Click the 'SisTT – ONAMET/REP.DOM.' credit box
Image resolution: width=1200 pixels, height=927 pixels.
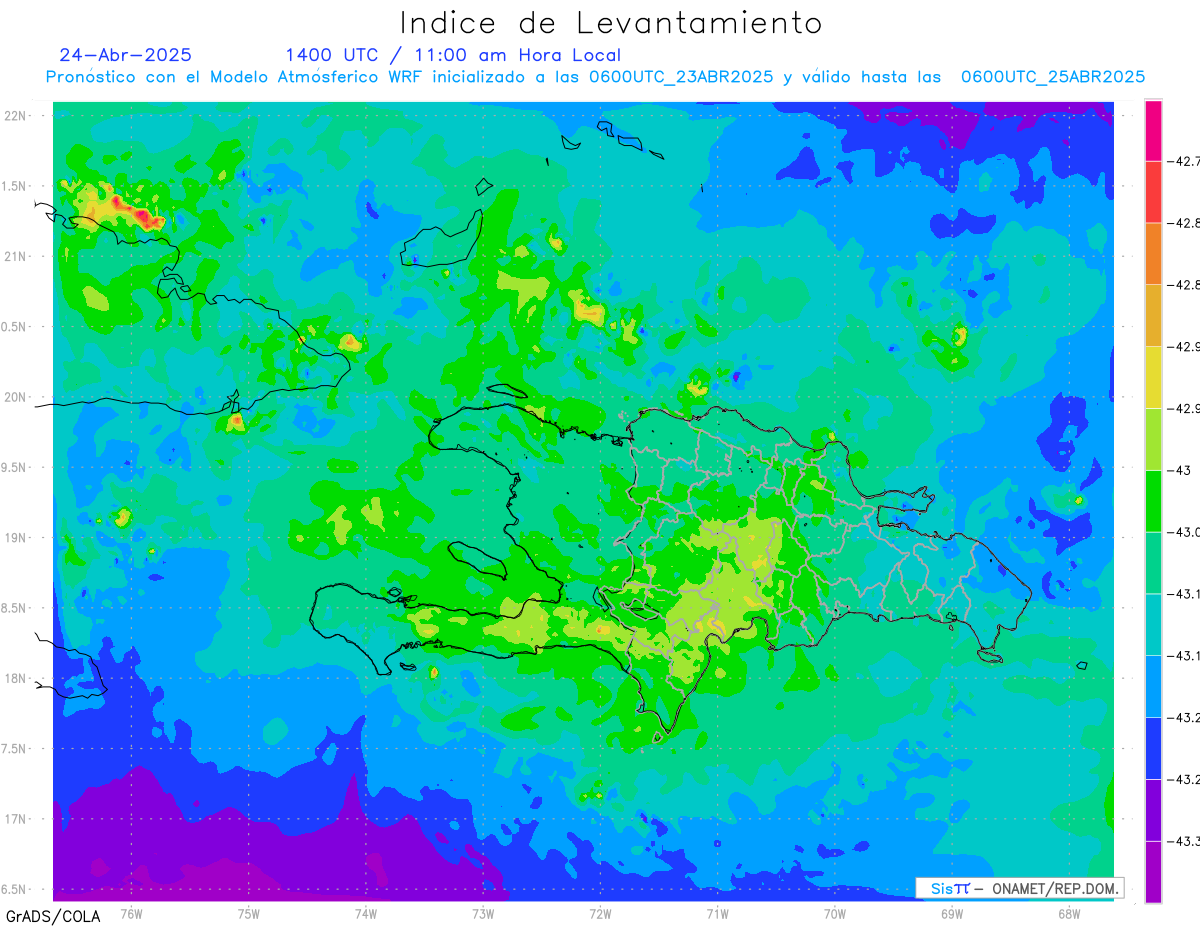1019,888
